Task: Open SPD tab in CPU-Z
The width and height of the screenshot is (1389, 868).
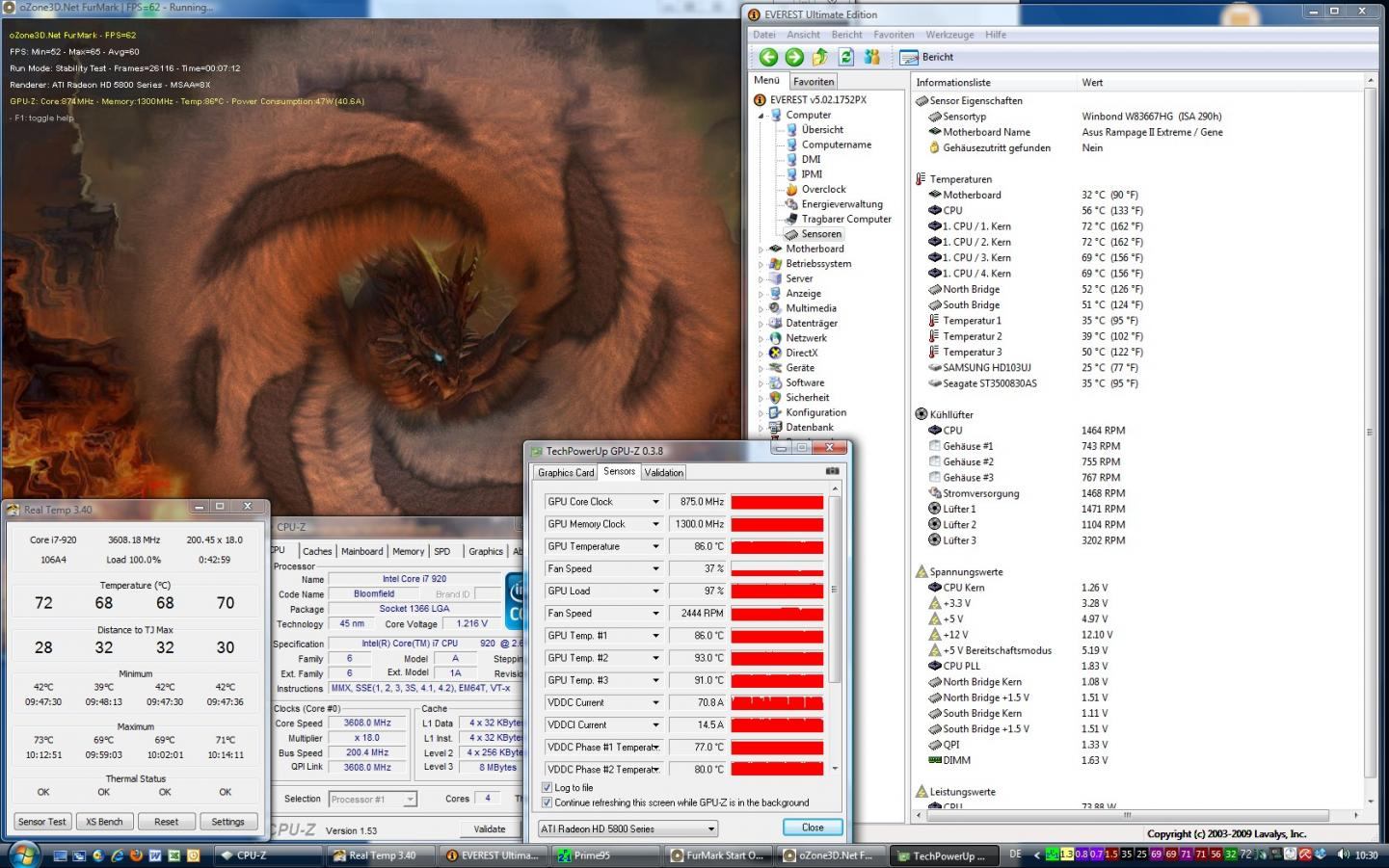Action: click(x=441, y=551)
